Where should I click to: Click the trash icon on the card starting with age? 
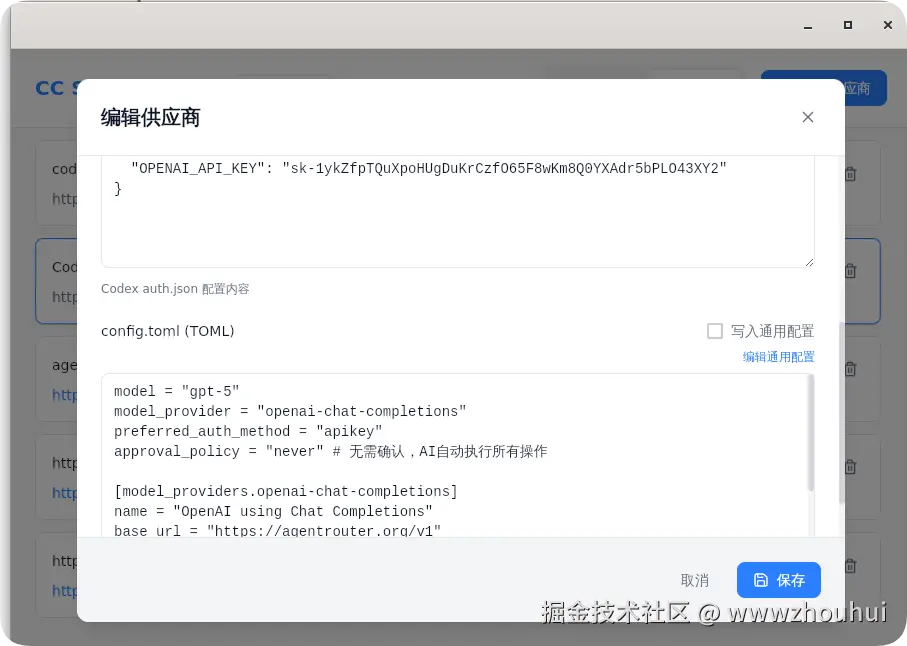pos(850,368)
